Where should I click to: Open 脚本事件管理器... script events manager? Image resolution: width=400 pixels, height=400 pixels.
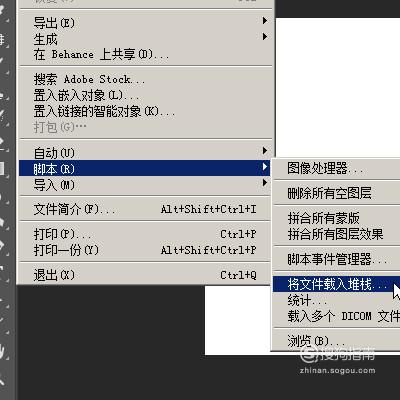click(x=337, y=259)
